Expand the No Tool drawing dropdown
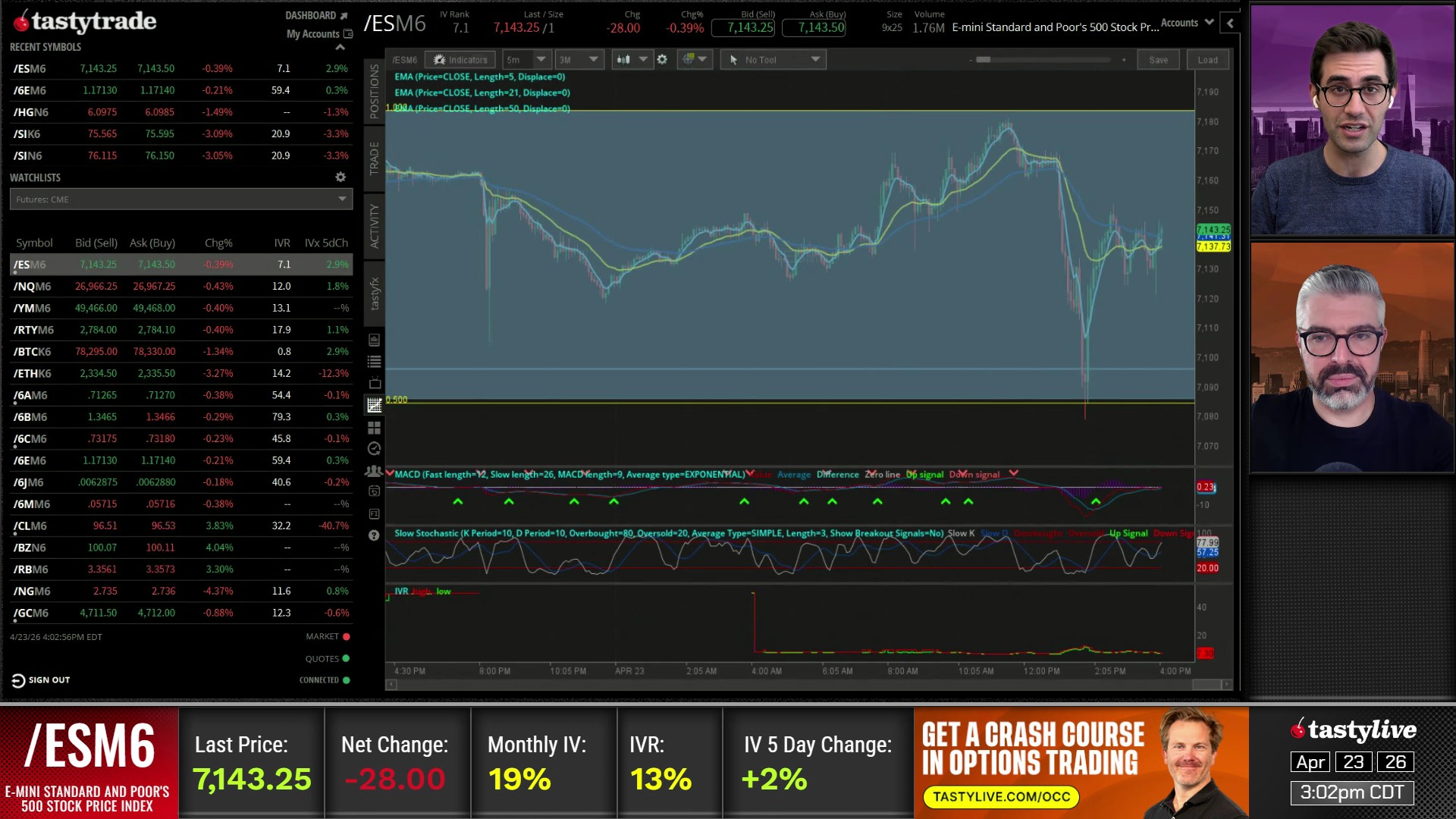The image size is (1456, 819). pyautogui.click(x=815, y=59)
